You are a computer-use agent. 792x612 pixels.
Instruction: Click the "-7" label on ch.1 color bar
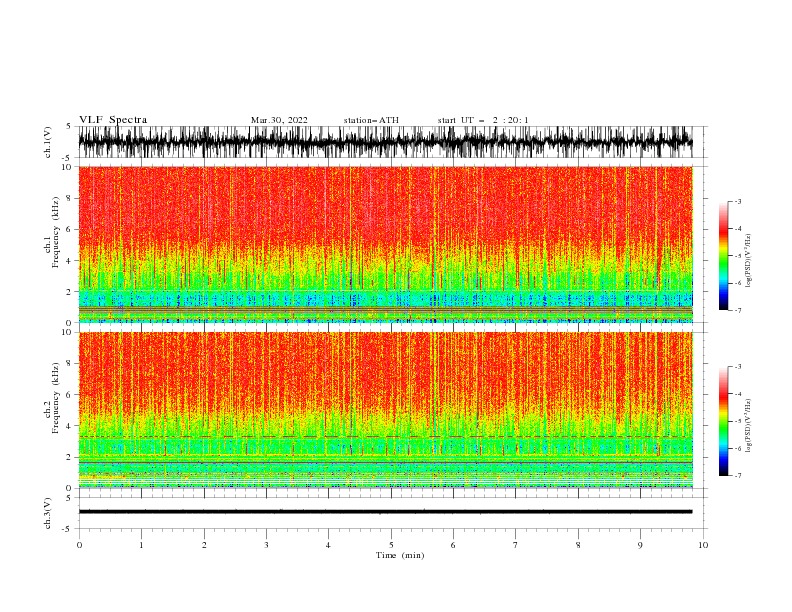click(738, 310)
